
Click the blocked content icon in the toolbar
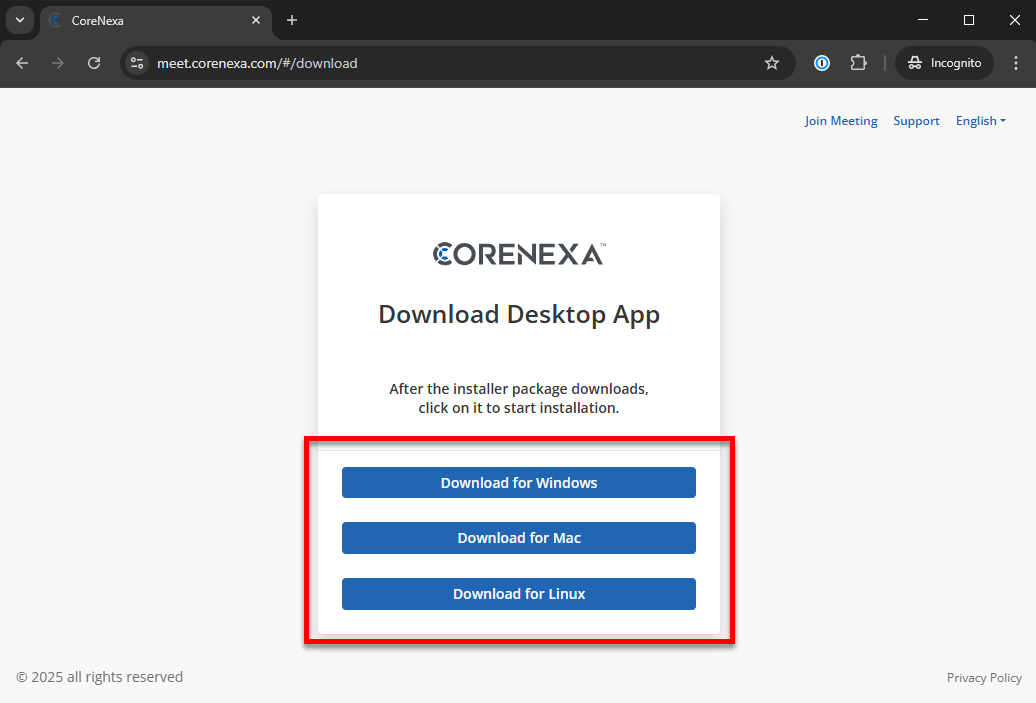pos(821,63)
